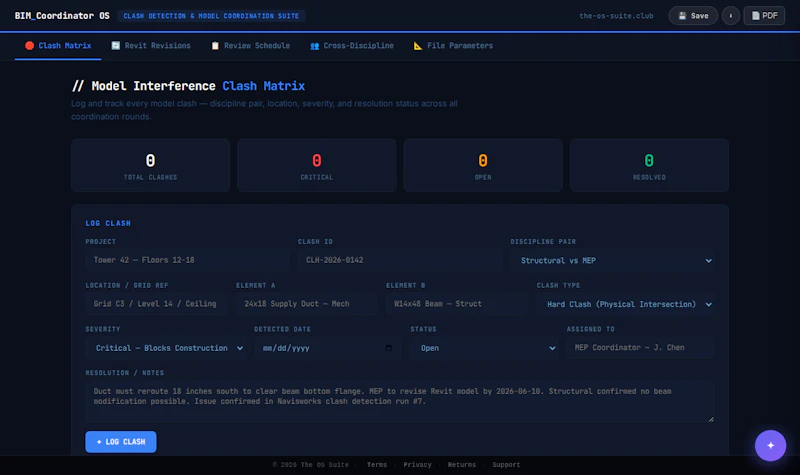Click the + LOG CLASH button
The height and width of the screenshot is (475, 800).
pyautogui.click(x=121, y=442)
